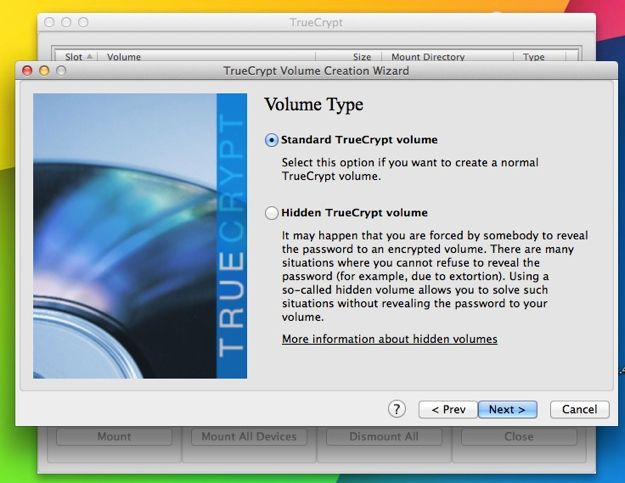Sort by Slot column in TrueCrypt window

[x=76, y=57]
